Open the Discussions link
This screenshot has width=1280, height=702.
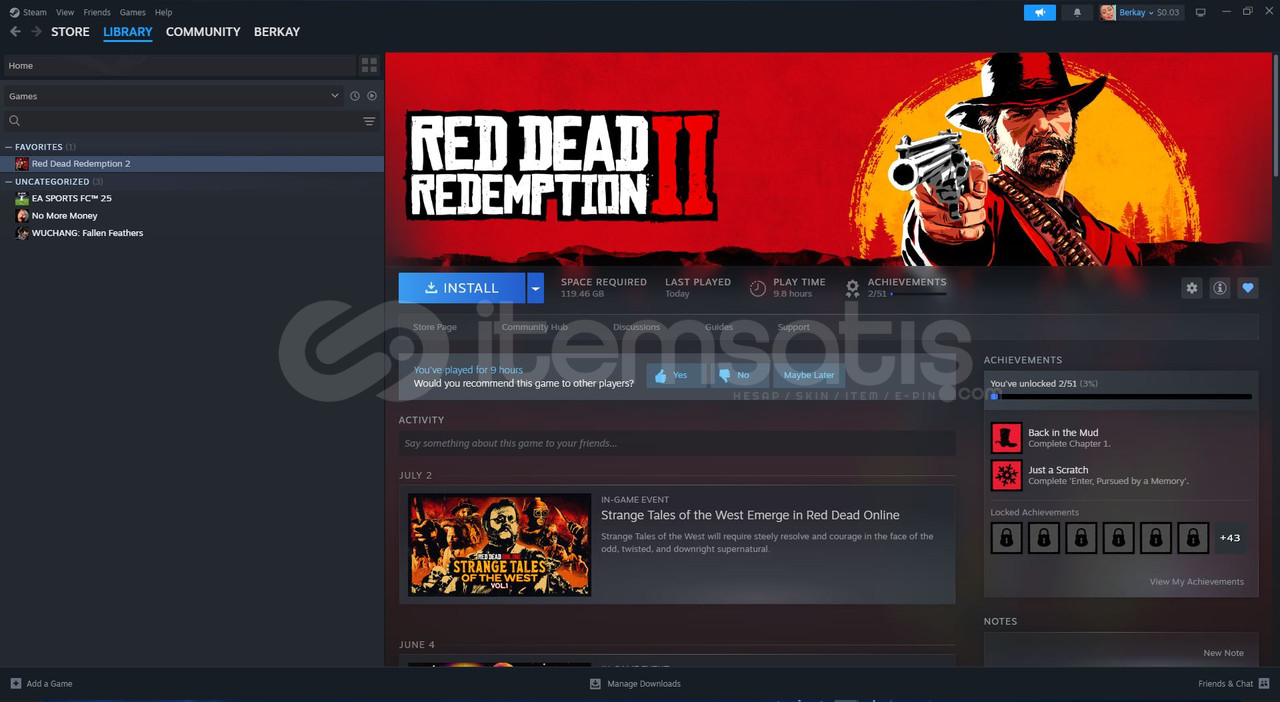[636, 327]
